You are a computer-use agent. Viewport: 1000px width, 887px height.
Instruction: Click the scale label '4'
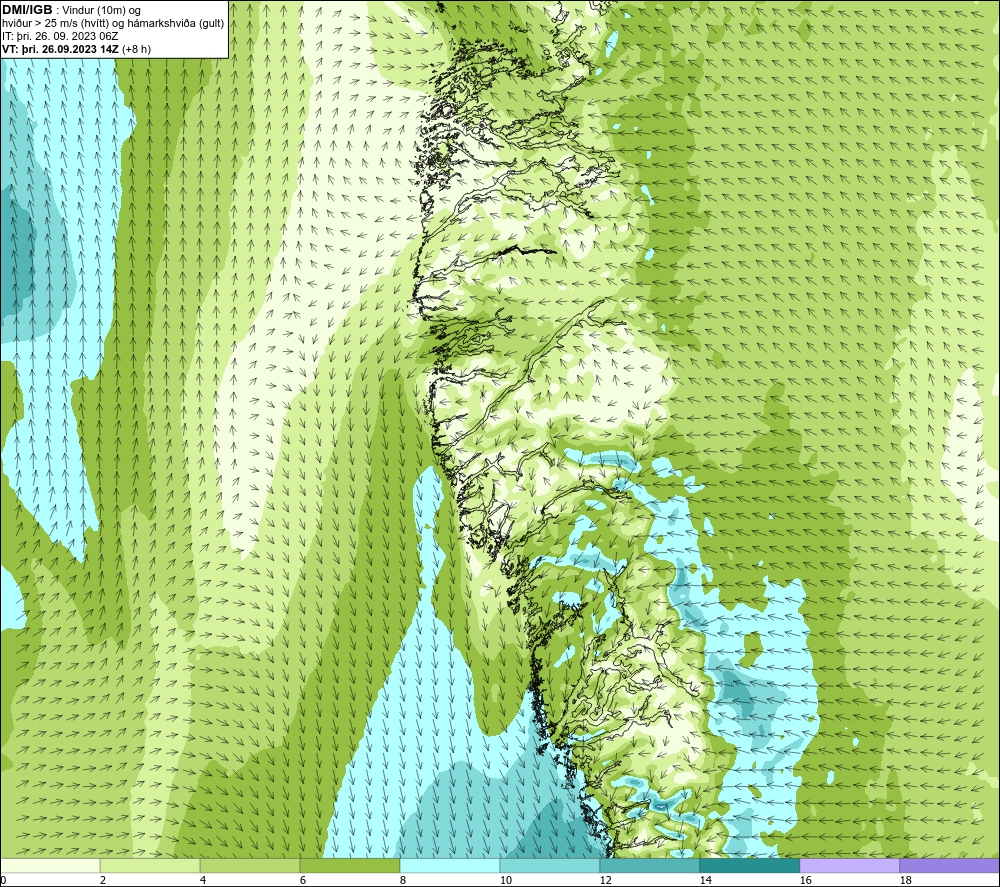point(203,880)
